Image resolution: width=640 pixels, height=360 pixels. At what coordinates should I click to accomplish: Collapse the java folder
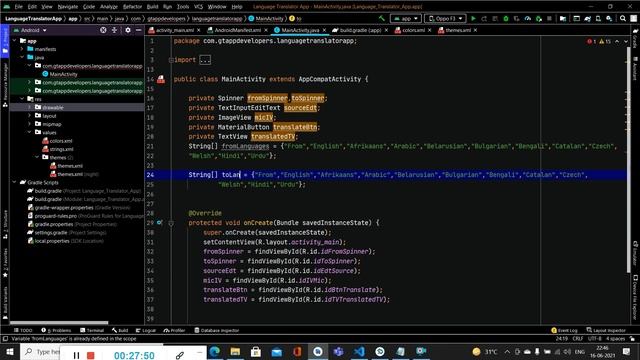(x=22, y=57)
